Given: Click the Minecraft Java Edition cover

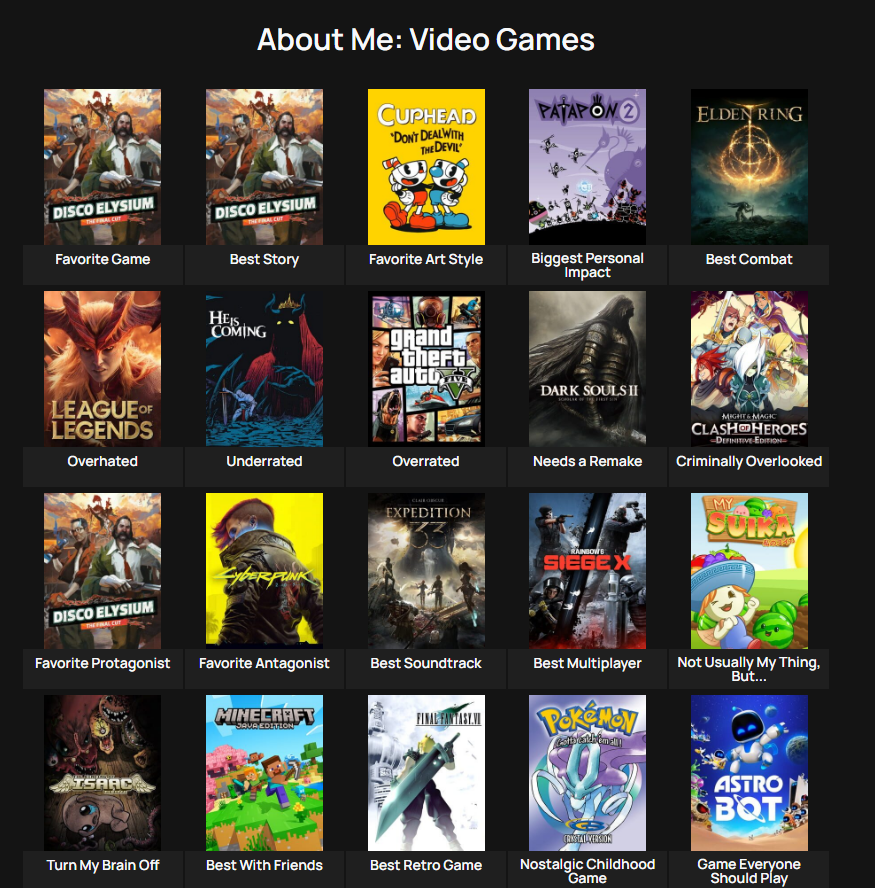Looking at the screenshot, I should click(x=264, y=773).
